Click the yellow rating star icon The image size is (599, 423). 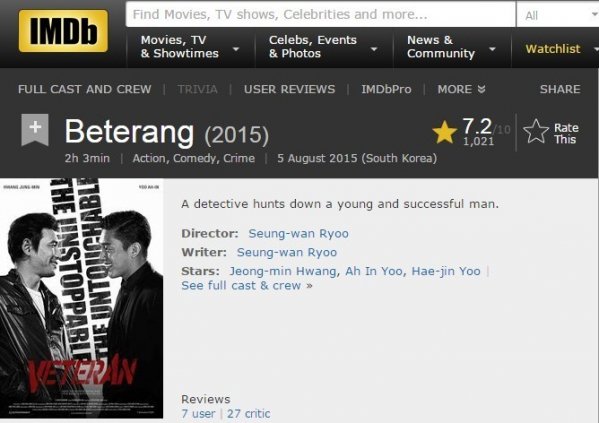(444, 131)
